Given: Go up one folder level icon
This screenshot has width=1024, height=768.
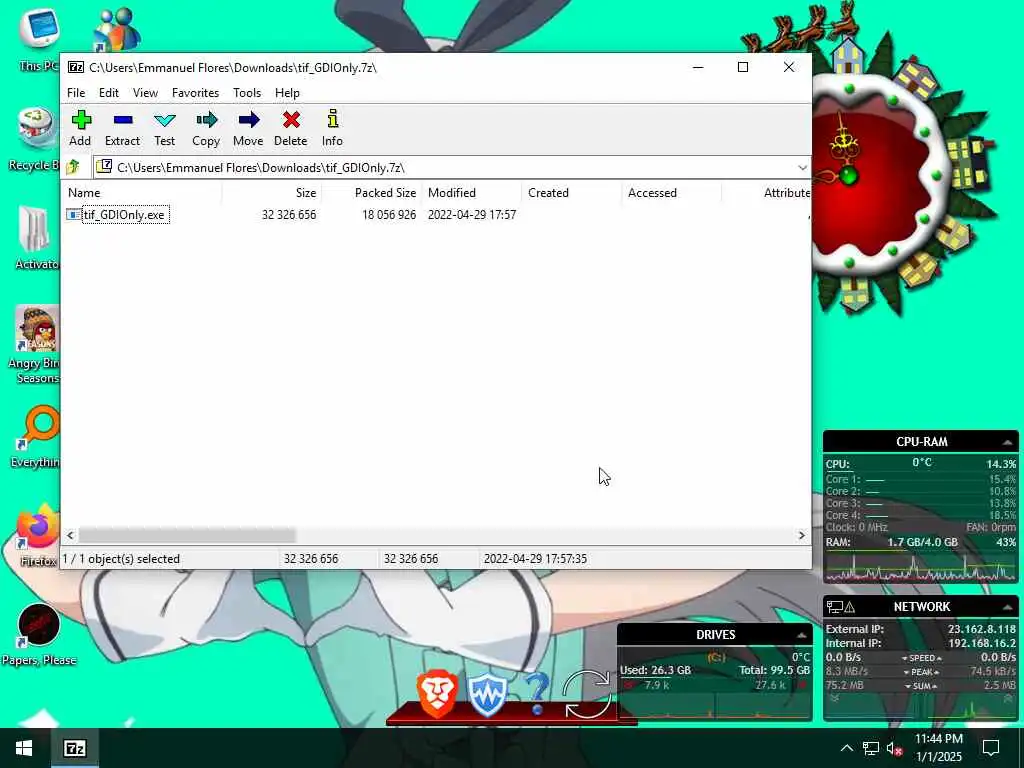Looking at the screenshot, I should (73, 167).
